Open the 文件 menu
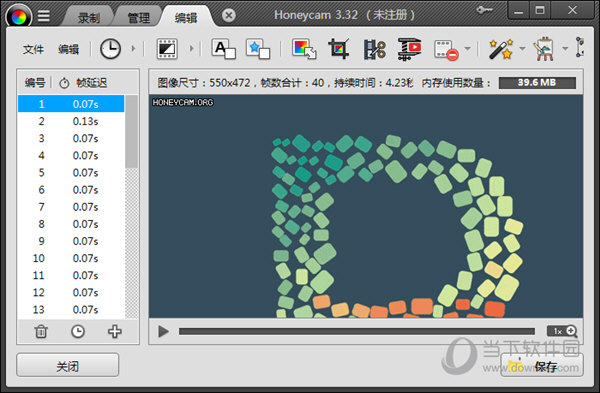The width and height of the screenshot is (600, 393). coord(33,49)
